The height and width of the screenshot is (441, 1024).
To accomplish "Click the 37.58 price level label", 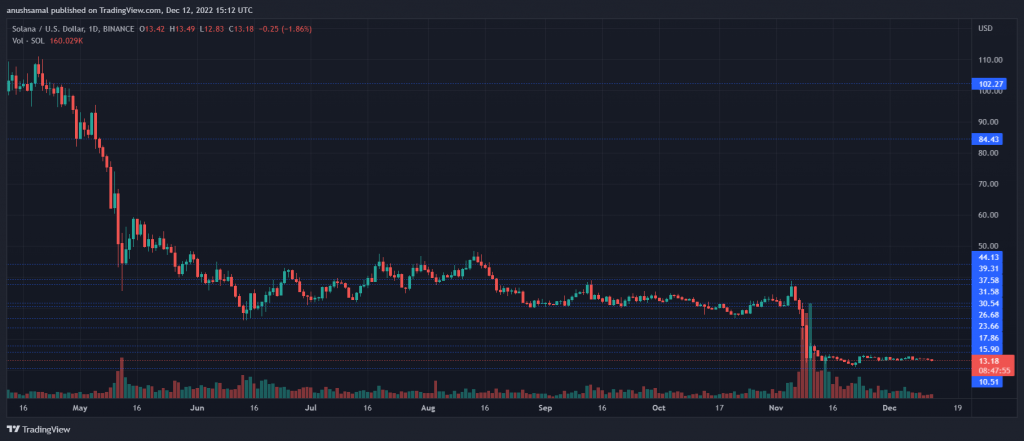I will (989, 280).
